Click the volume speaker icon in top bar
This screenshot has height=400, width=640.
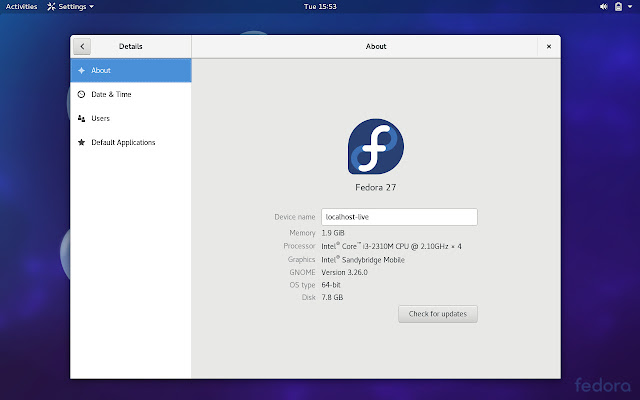point(604,7)
